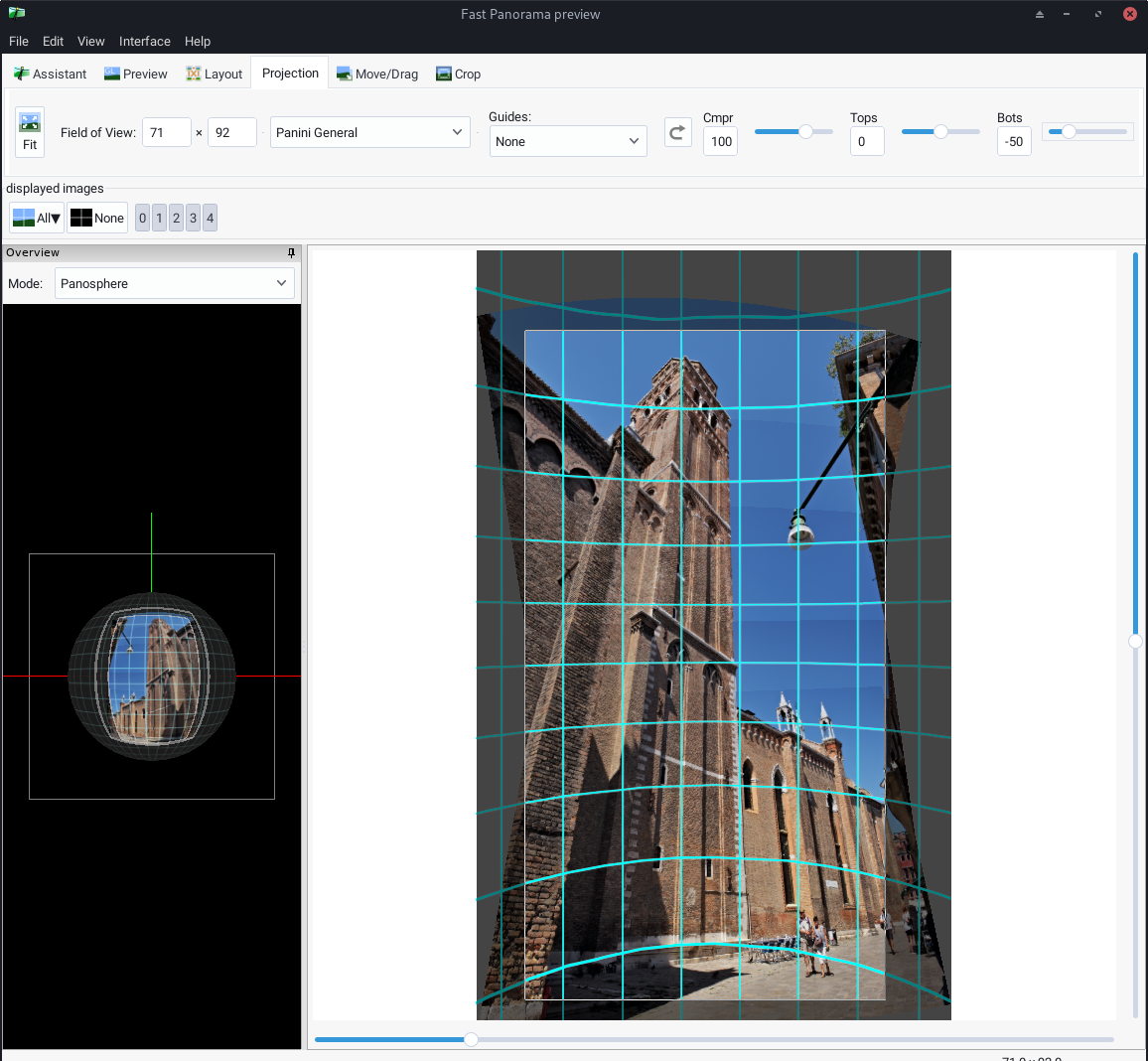Open the Panini General projection dropdown

click(x=369, y=132)
